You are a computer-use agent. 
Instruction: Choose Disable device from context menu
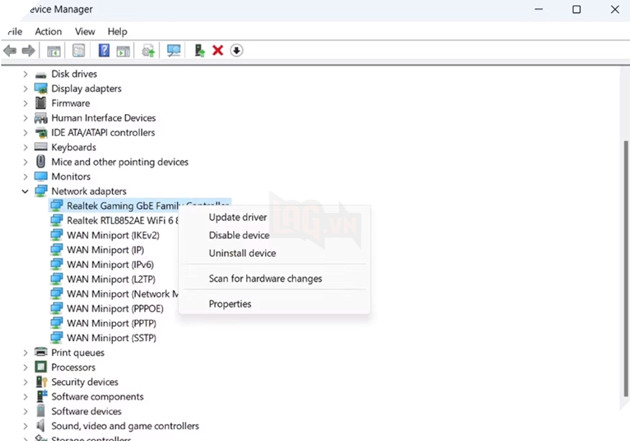point(274,235)
